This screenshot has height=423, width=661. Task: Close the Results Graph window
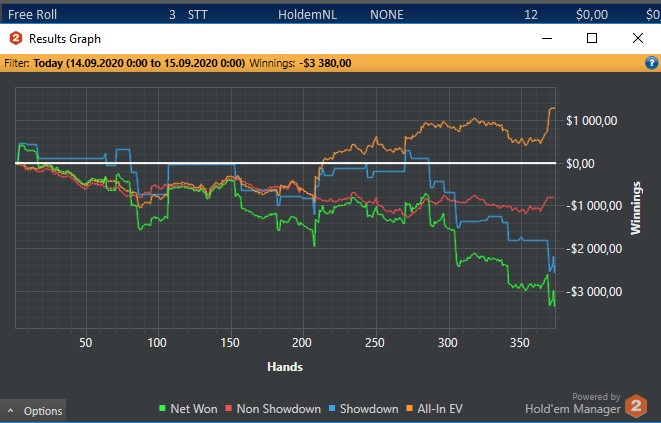click(638, 38)
